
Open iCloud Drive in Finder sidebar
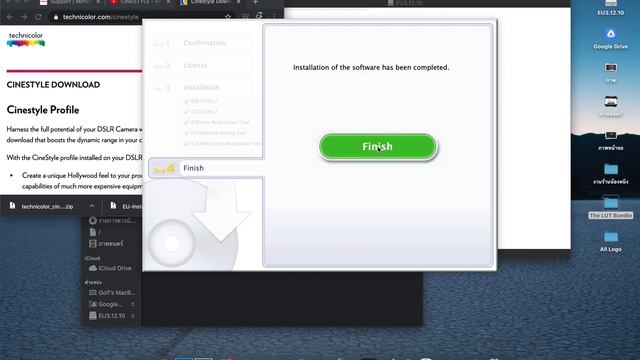point(111,268)
